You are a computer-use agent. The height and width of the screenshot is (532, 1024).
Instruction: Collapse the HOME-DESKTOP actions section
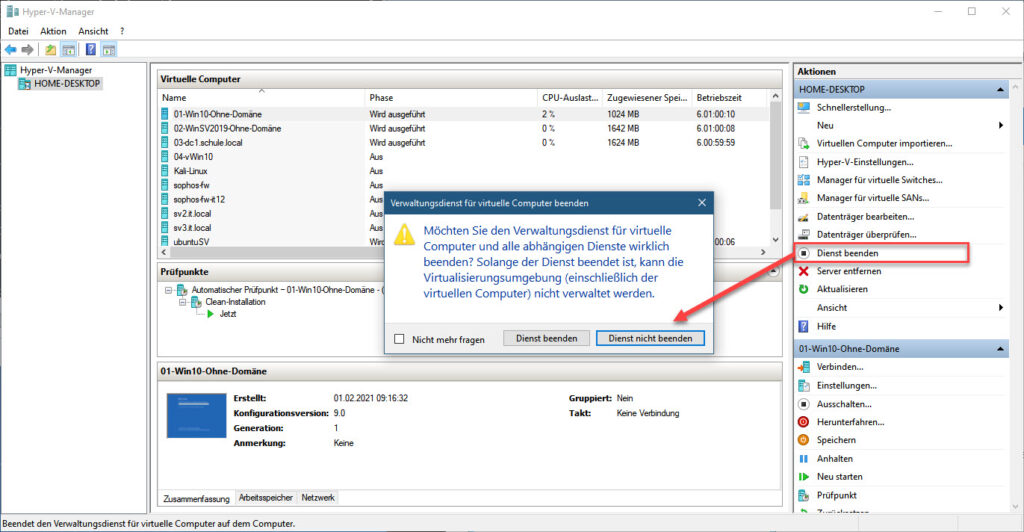pyautogui.click(x=1000, y=89)
